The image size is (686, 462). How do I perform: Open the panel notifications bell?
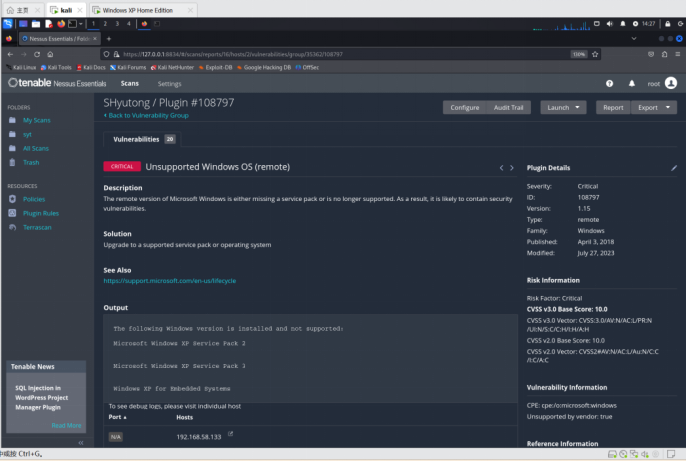point(623,24)
